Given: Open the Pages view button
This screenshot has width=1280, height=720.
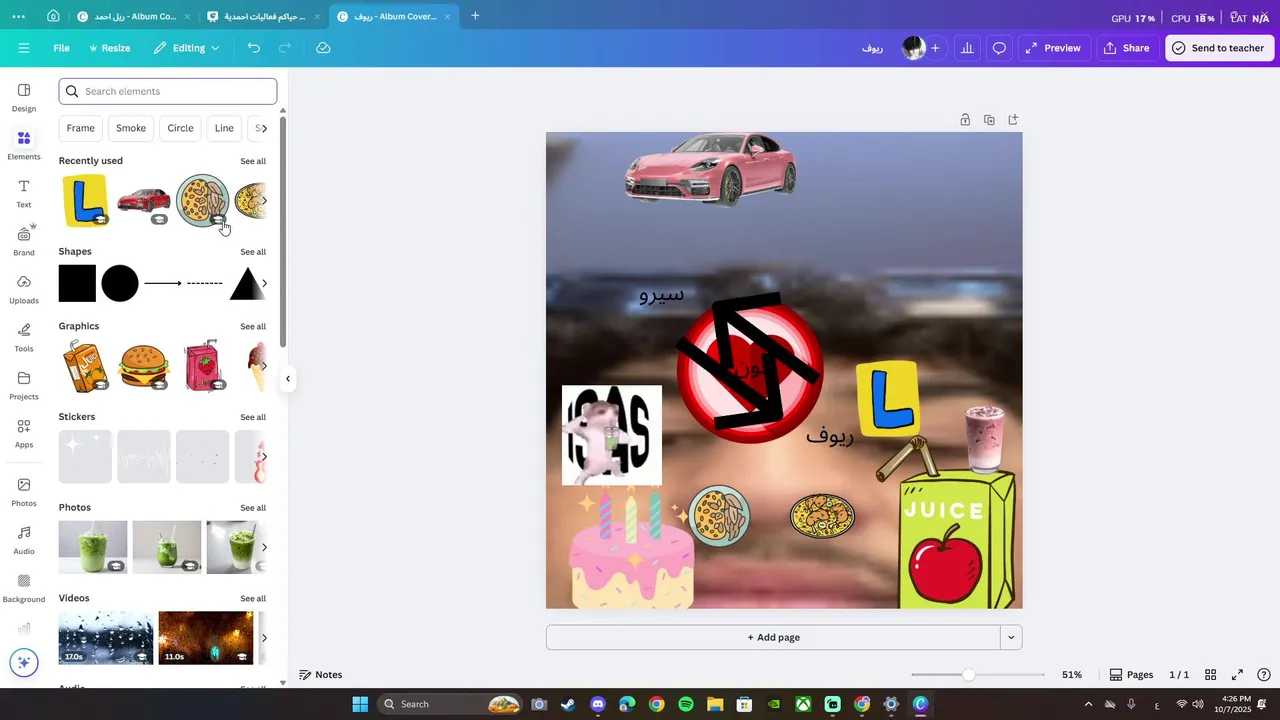Looking at the screenshot, I should tap(1131, 675).
